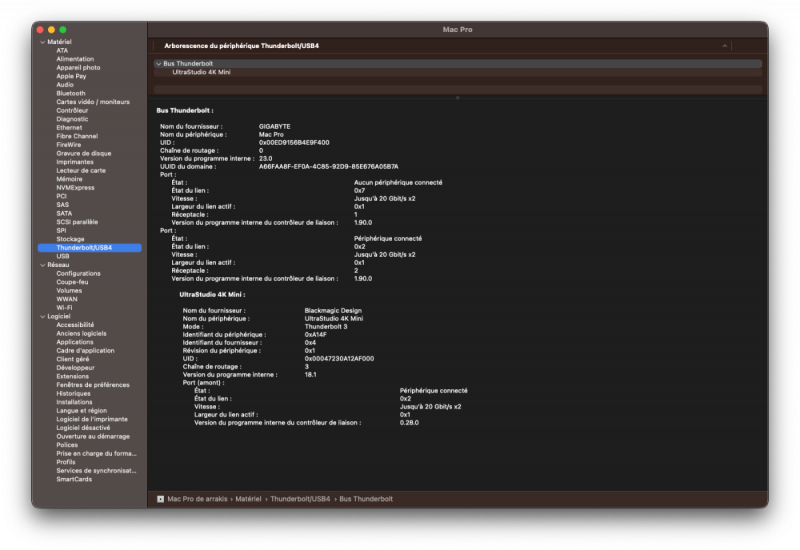Click Thunderbolt/USB4 in the path bar
Image resolution: width=800 pixels, height=550 pixels.
pos(300,499)
